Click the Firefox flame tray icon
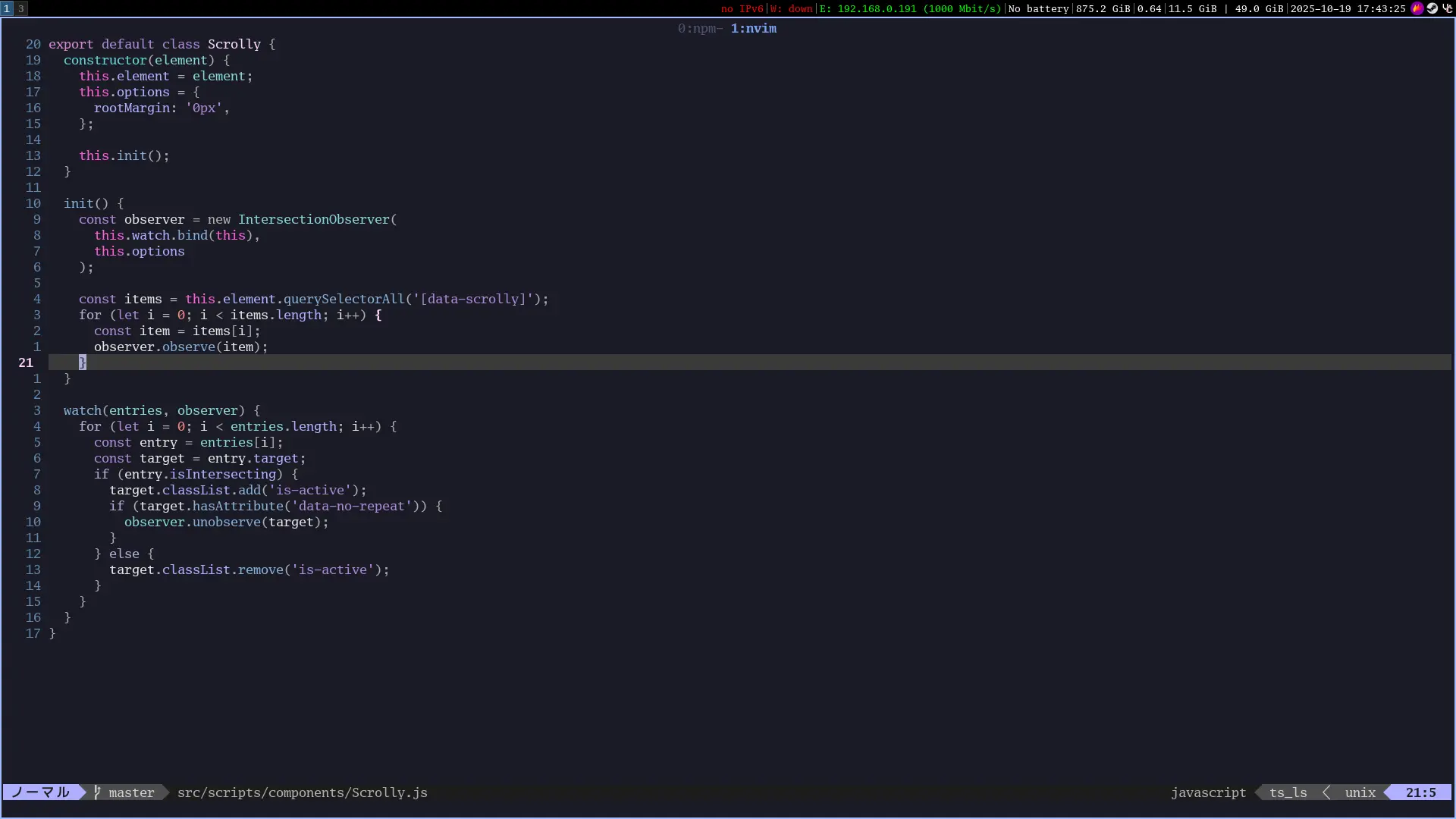This screenshot has height=819, width=1456. click(1417, 8)
